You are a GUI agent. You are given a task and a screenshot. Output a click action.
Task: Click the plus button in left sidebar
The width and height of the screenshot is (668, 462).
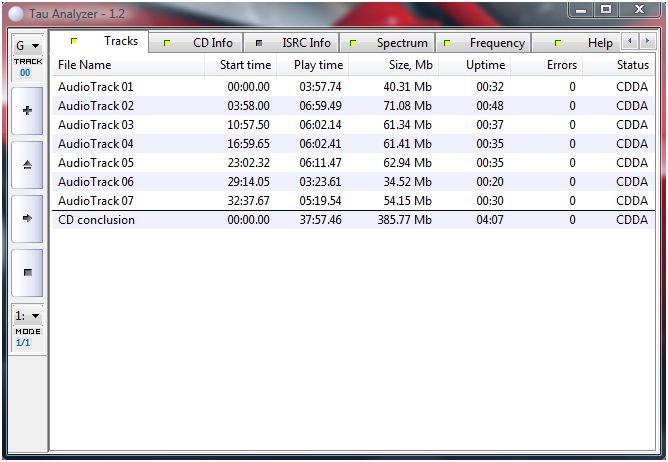[27, 110]
